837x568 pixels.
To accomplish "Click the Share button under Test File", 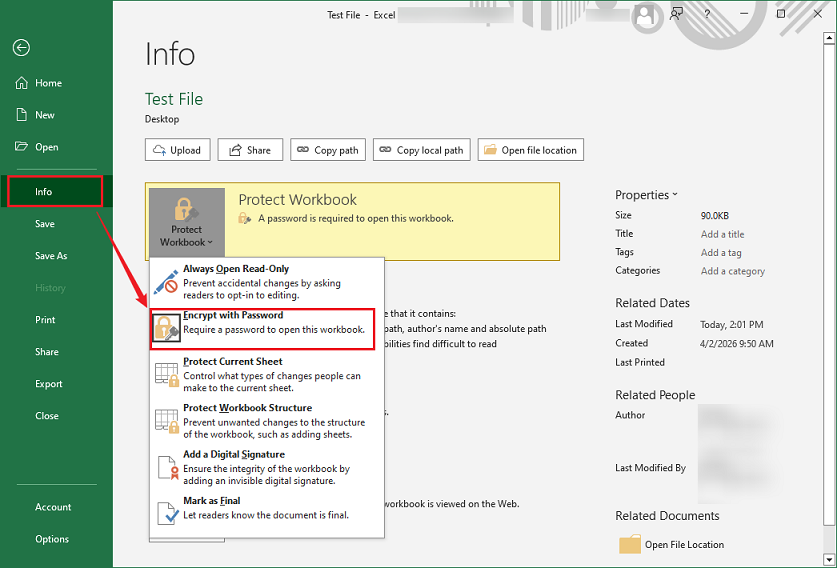I will click(251, 150).
